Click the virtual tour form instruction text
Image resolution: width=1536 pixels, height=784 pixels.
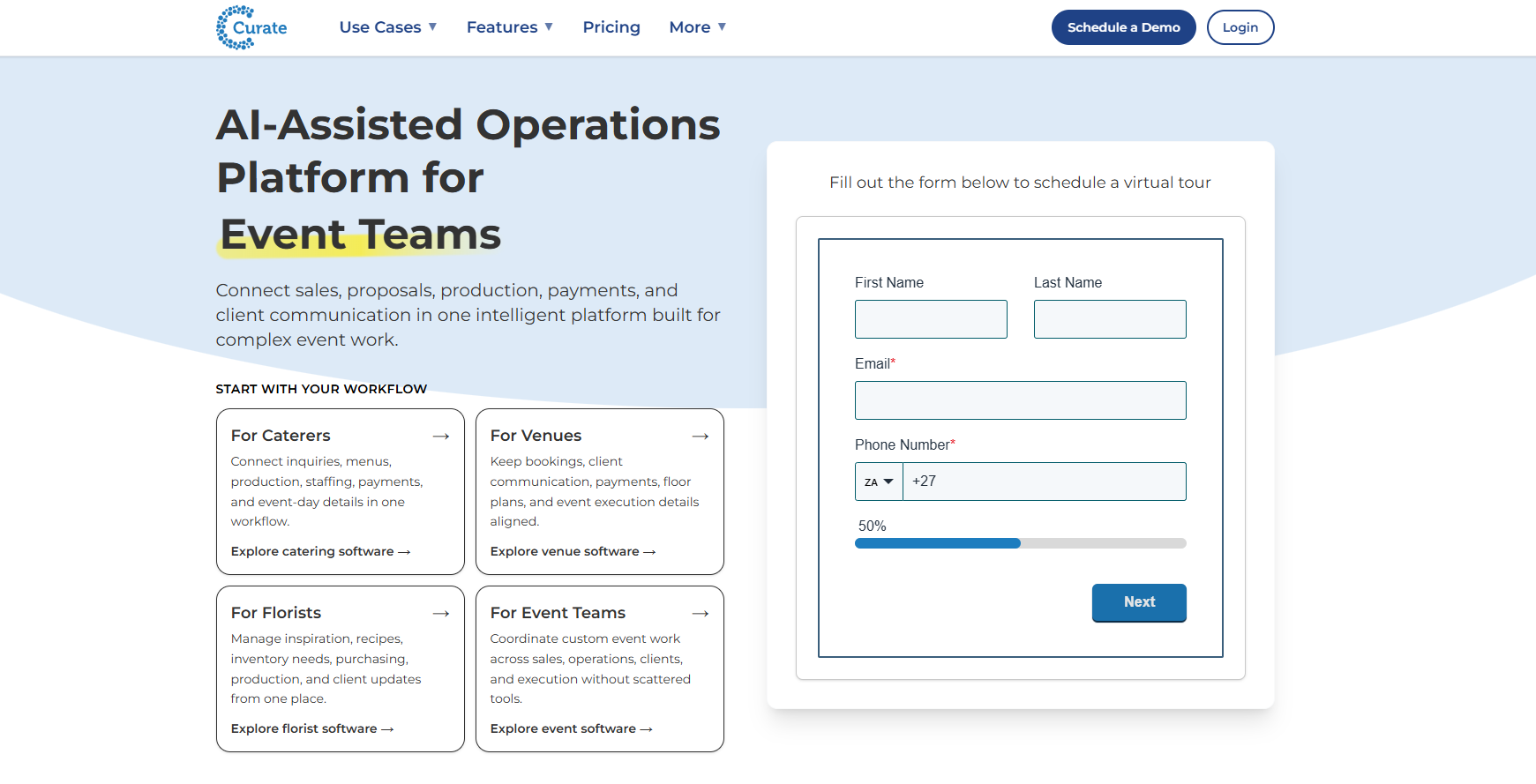1021,183
